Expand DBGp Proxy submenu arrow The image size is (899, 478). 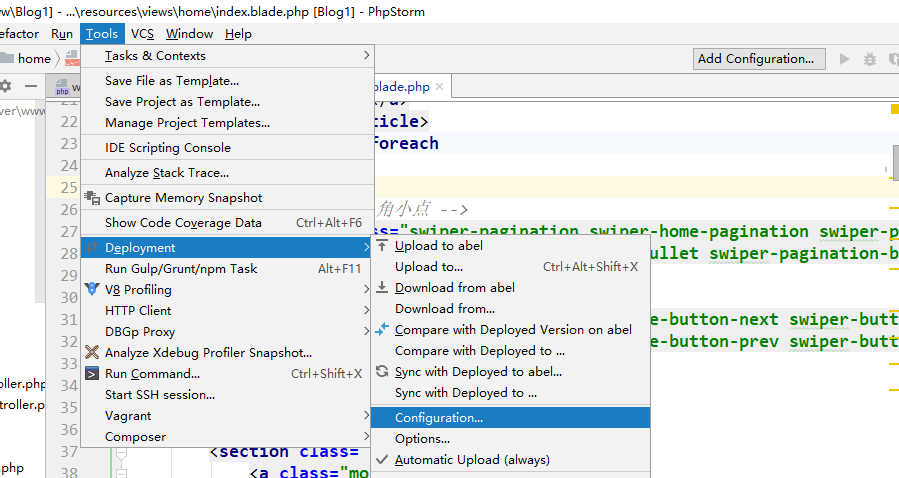[x=366, y=331]
